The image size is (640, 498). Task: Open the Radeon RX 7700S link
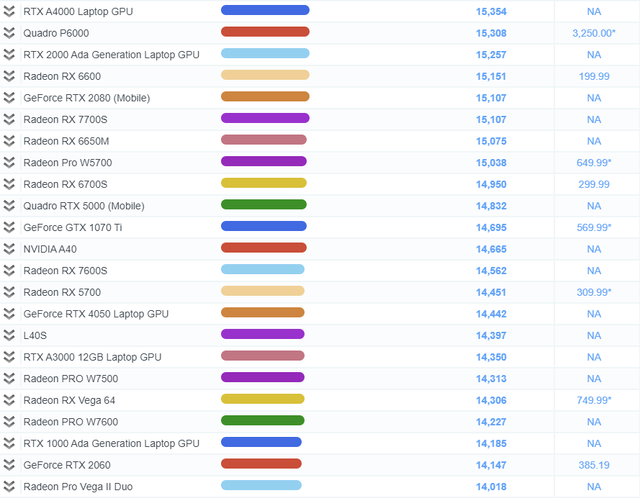pyautogui.click(x=62, y=119)
